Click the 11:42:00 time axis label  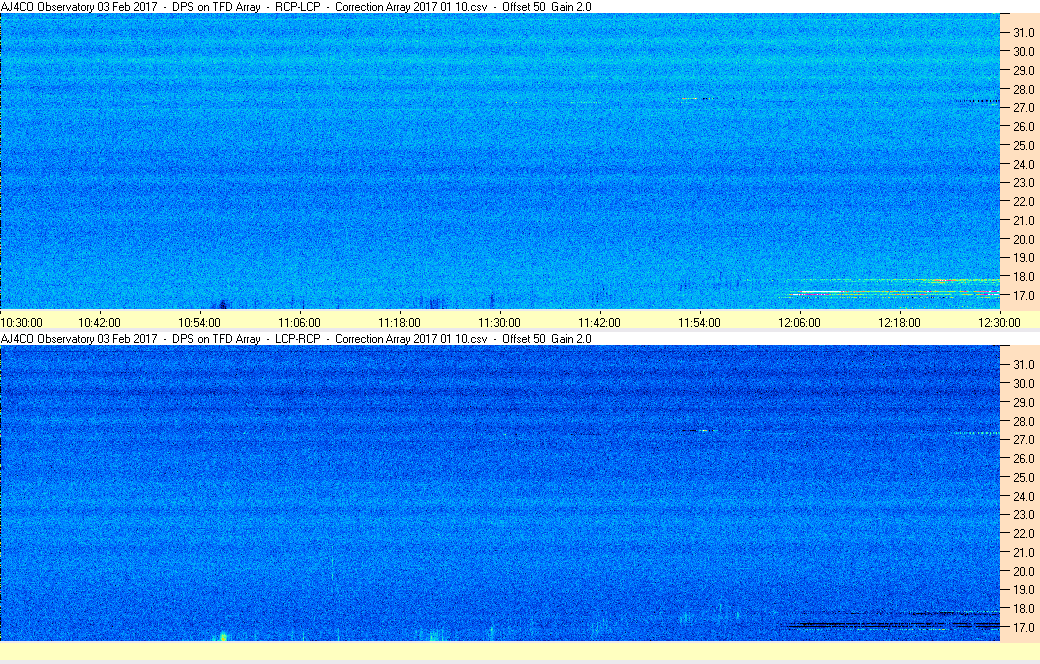click(x=600, y=323)
